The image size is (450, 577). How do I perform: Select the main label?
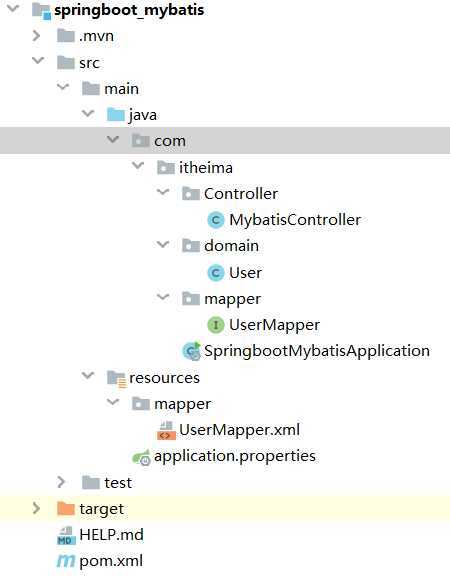pyautogui.click(x=121, y=89)
